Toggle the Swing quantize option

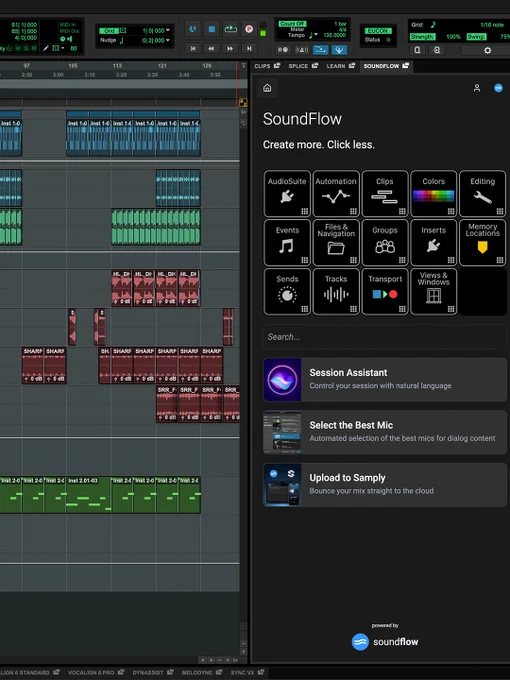476,37
